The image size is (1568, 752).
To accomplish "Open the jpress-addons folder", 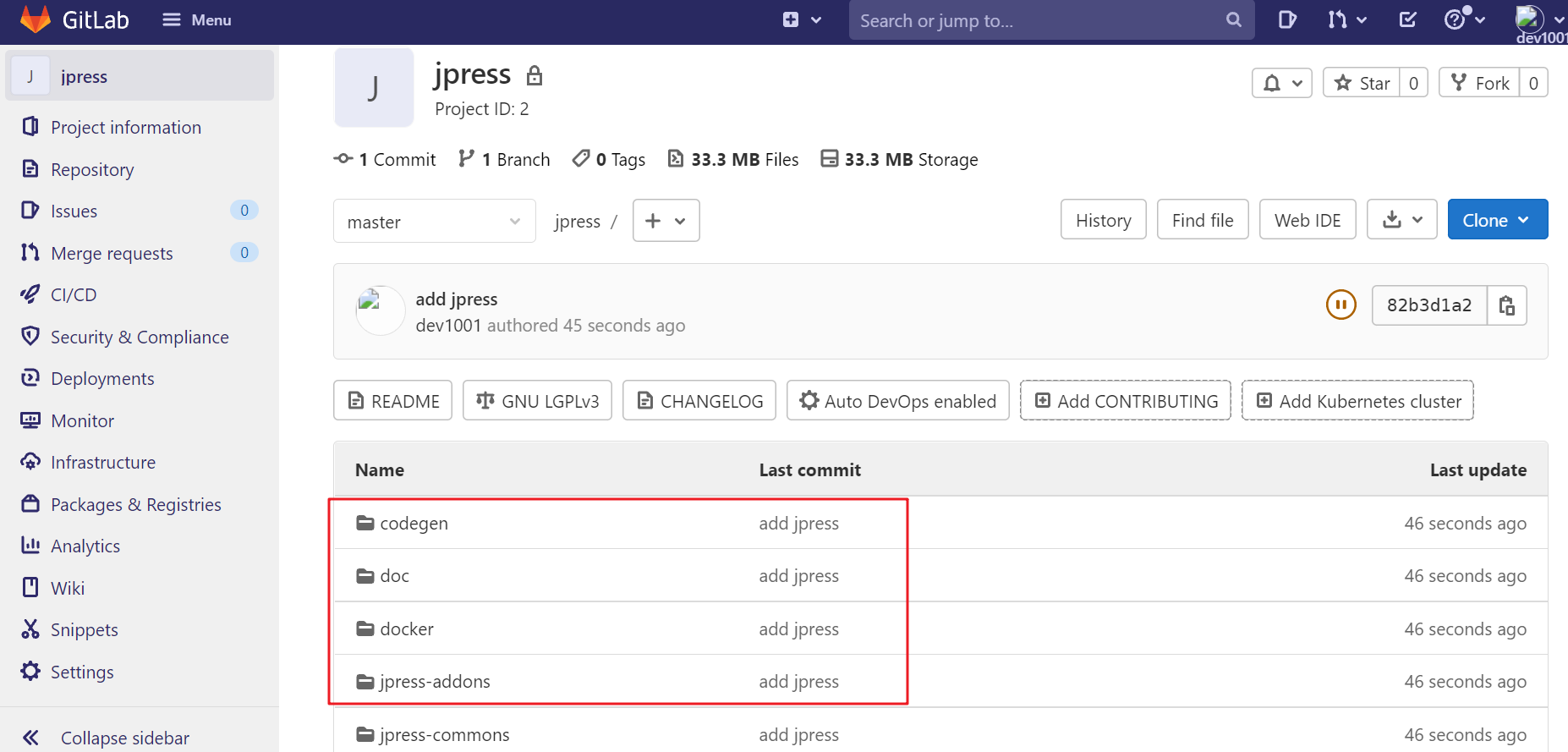I will pyautogui.click(x=435, y=681).
